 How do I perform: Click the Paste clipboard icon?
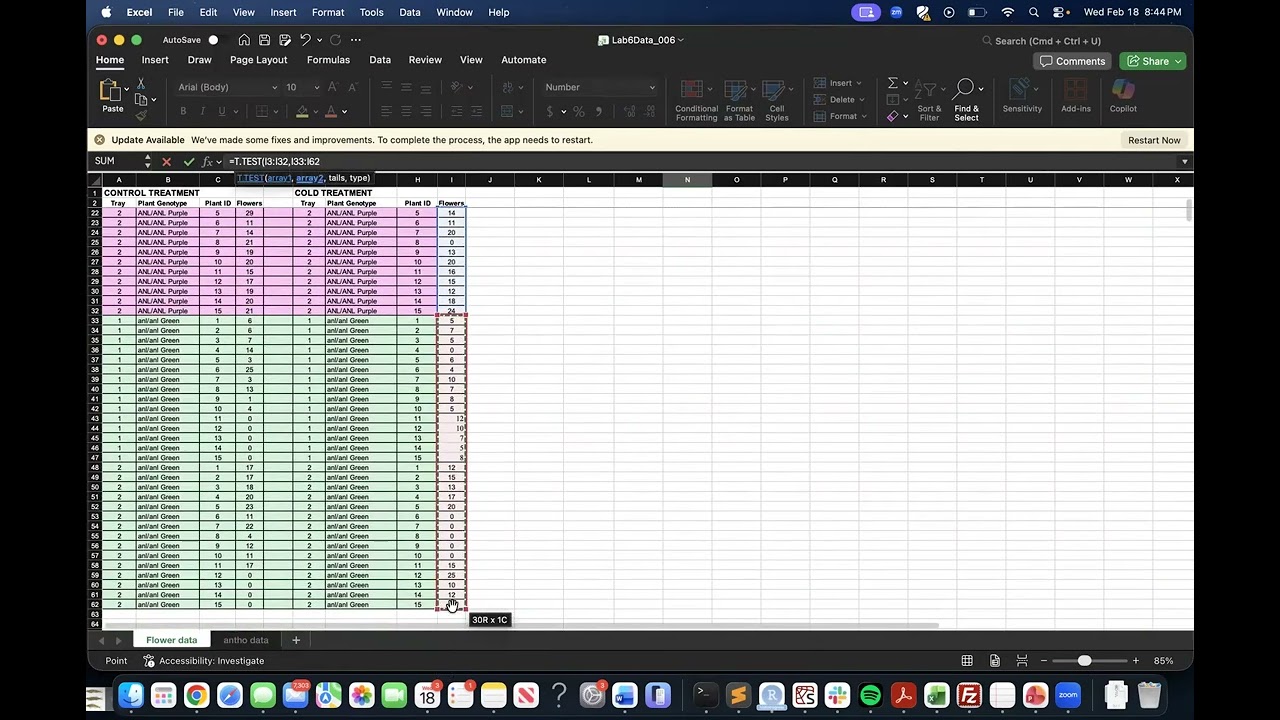pos(112,91)
